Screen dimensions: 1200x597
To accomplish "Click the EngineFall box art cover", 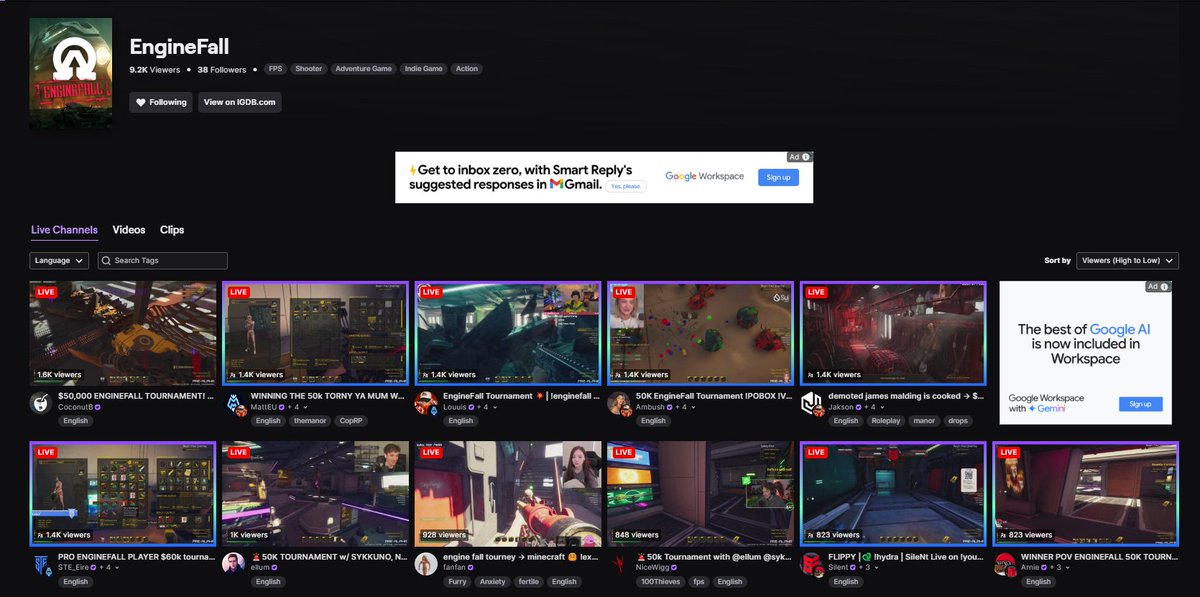I will 71,73.
